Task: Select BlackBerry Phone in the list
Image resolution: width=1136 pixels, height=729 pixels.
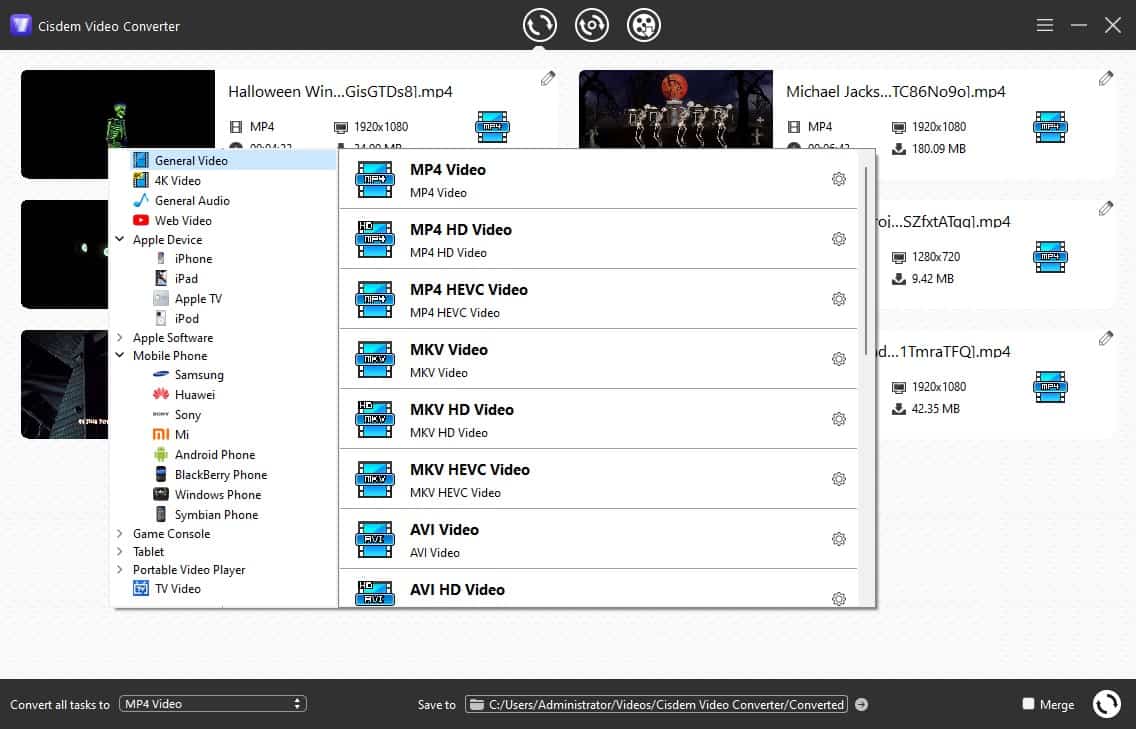Action: pos(223,475)
